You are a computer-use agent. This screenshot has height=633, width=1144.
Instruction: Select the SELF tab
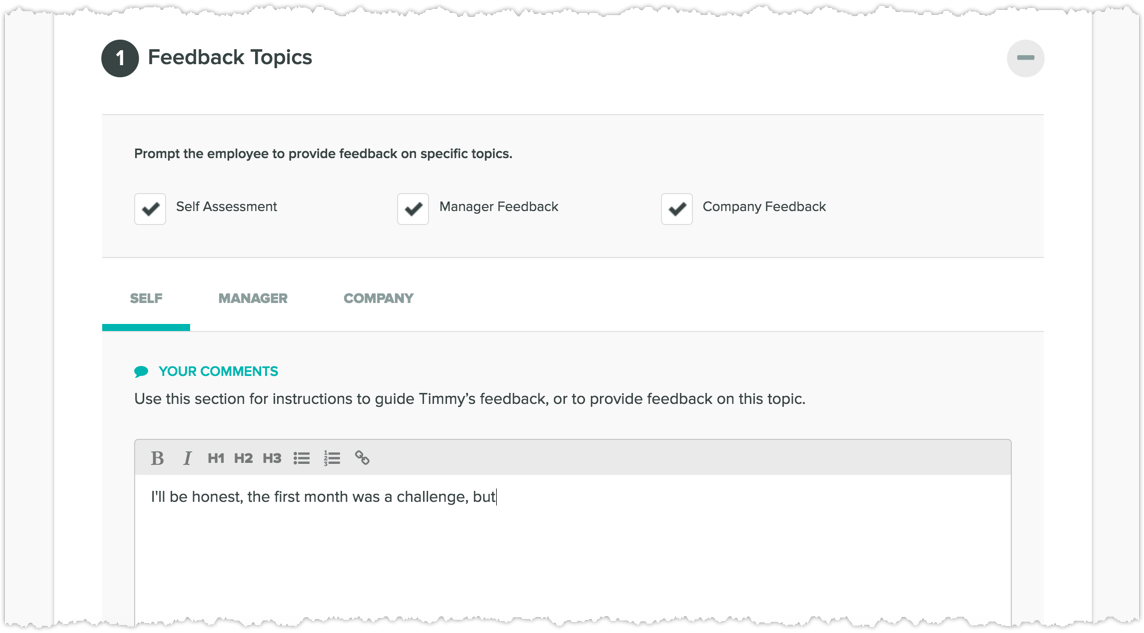pyautogui.click(x=146, y=298)
